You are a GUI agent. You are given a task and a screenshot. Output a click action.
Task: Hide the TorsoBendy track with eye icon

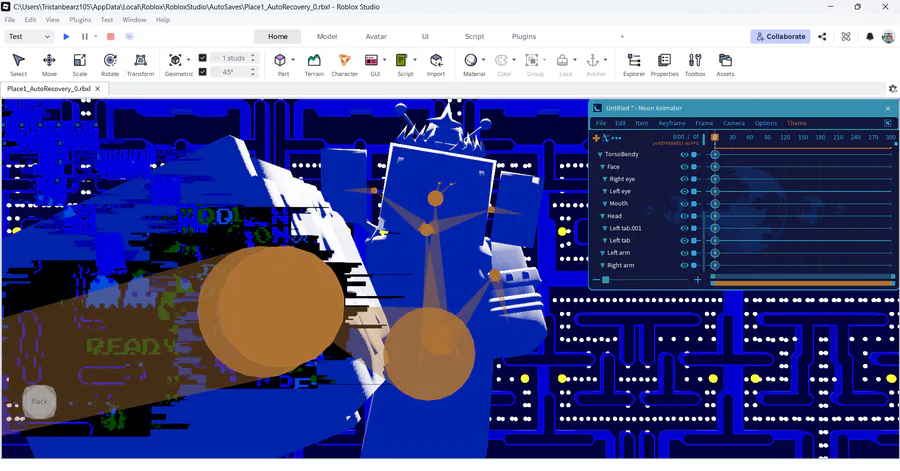[x=684, y=154]
